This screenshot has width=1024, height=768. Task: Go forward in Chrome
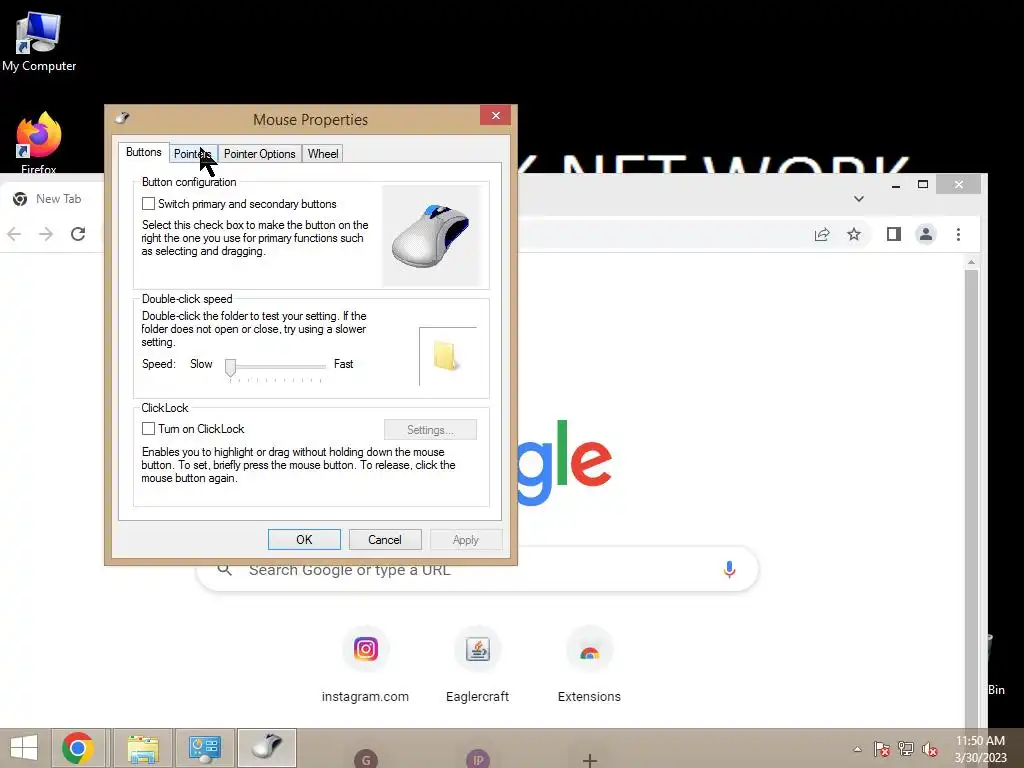click(x=46, y=234)
